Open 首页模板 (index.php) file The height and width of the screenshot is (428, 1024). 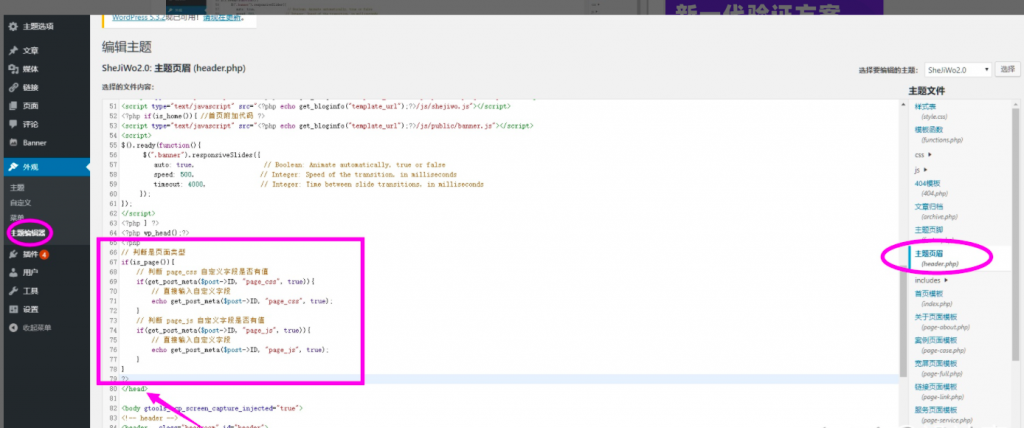tap(933, 299)
